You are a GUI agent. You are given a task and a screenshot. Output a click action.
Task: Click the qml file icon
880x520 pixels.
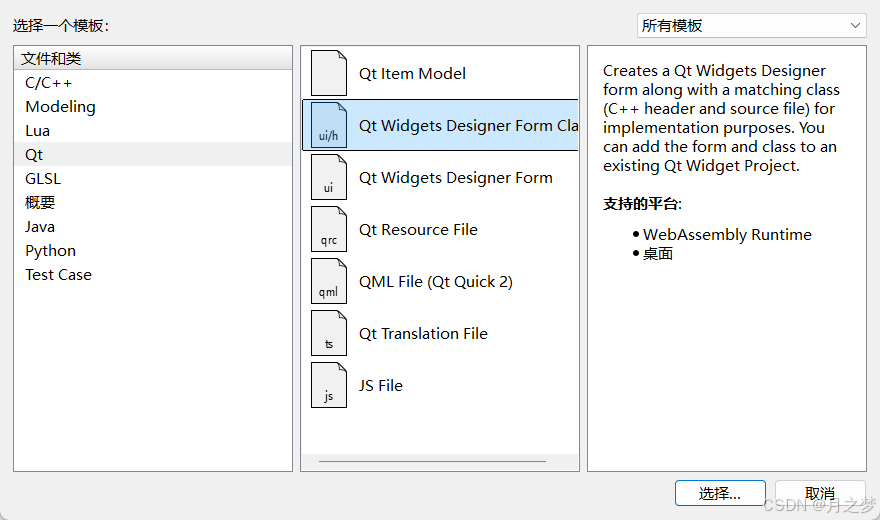(x=329, y=282)
